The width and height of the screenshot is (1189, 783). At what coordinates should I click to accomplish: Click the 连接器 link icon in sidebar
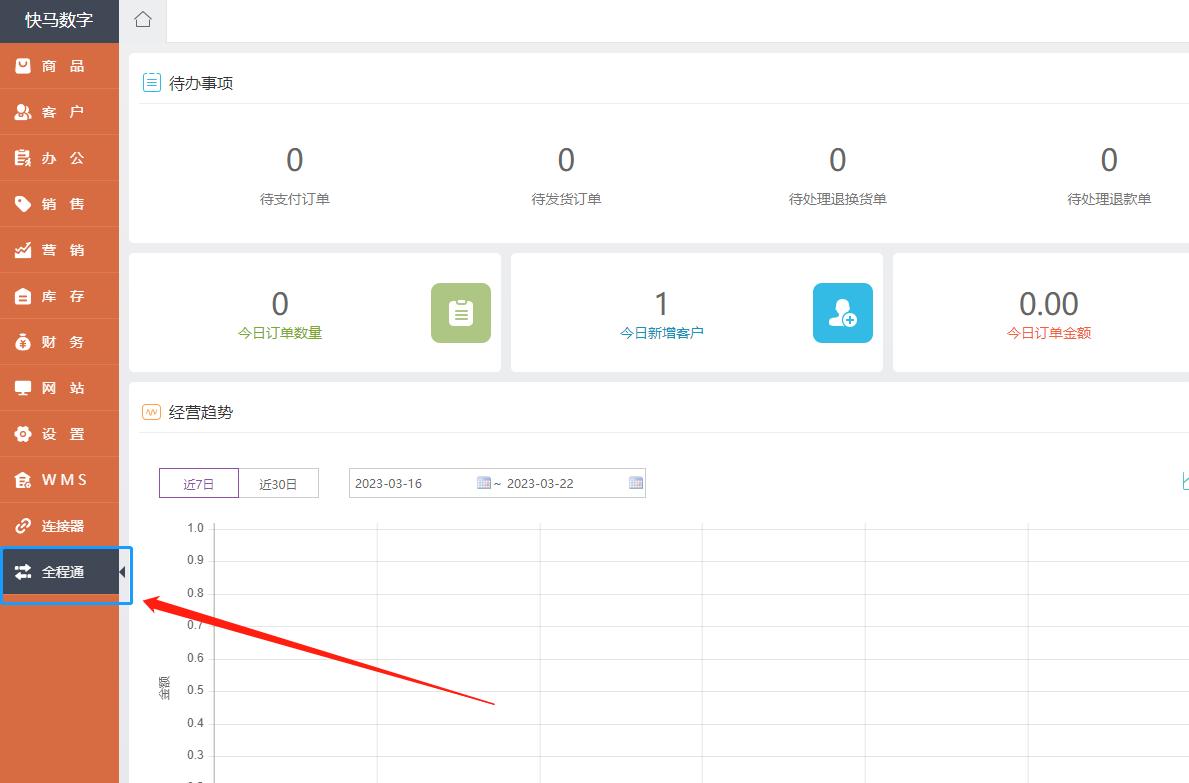click(x=24, y=526)
